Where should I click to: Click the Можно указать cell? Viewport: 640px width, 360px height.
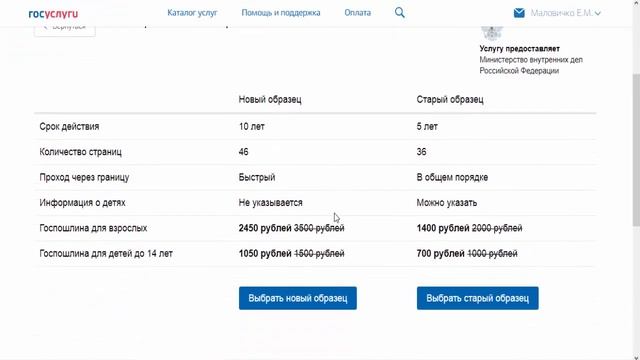click(447, 202)
